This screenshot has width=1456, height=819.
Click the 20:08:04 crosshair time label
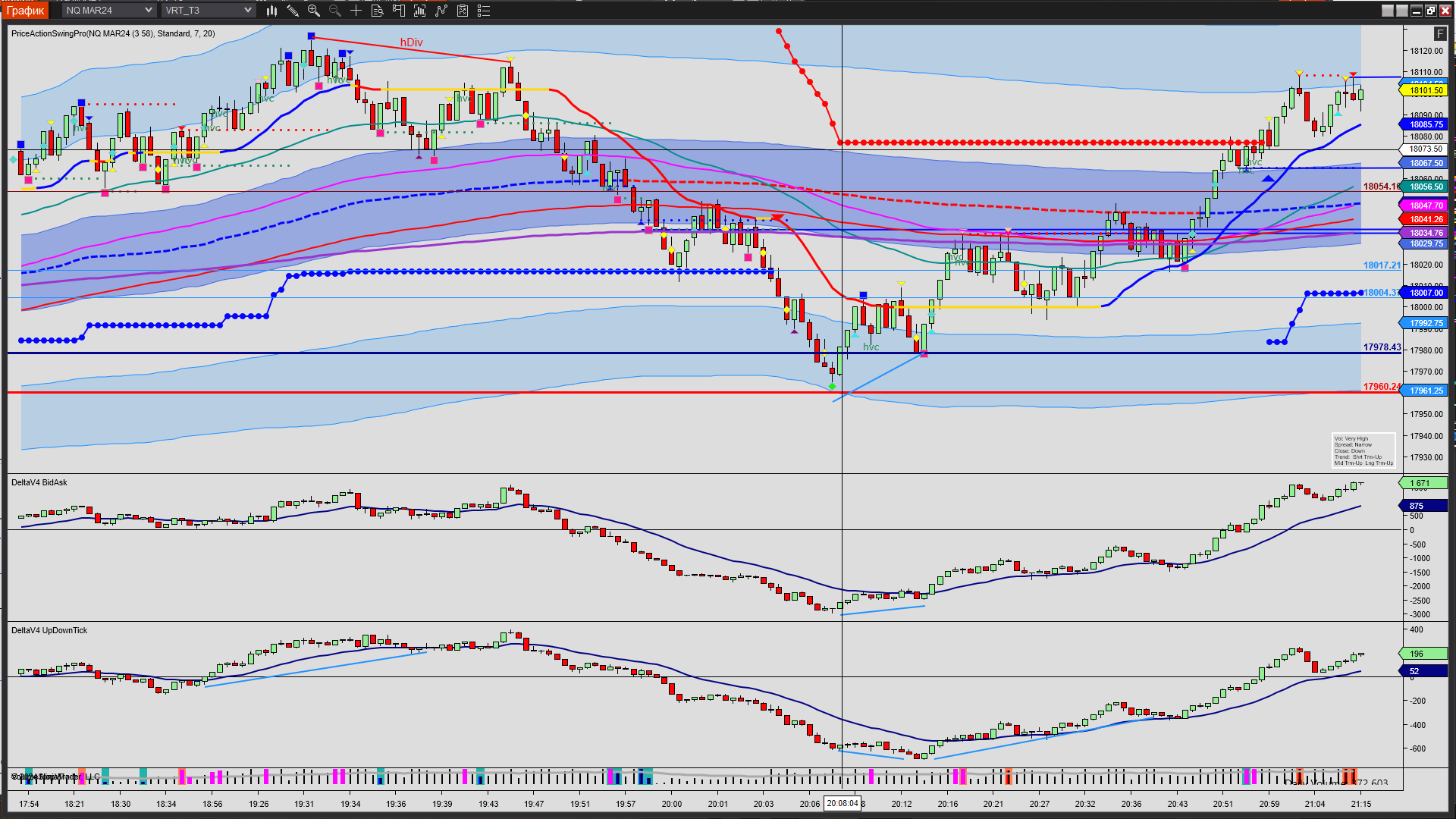(x=843, y=804)
